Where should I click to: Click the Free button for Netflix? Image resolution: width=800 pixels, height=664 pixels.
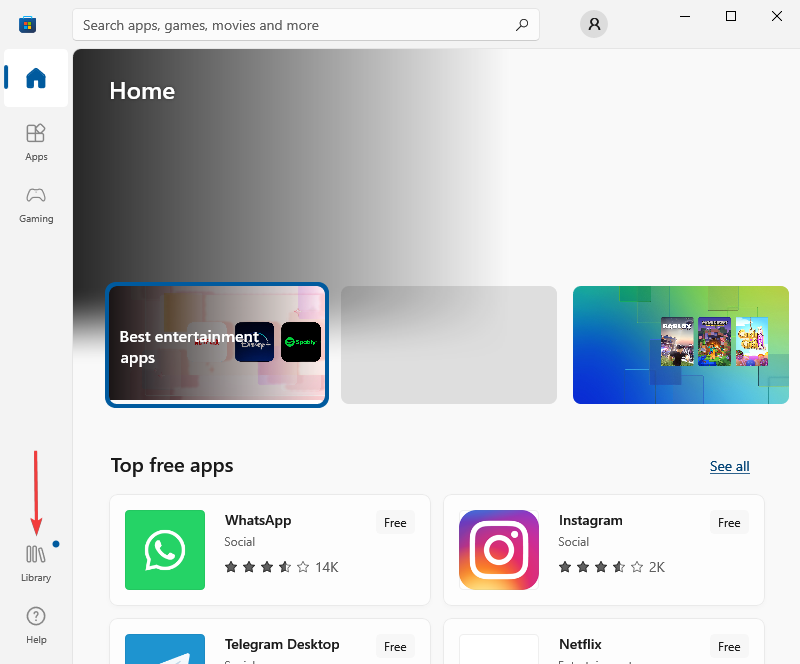[x=729, y=647]
